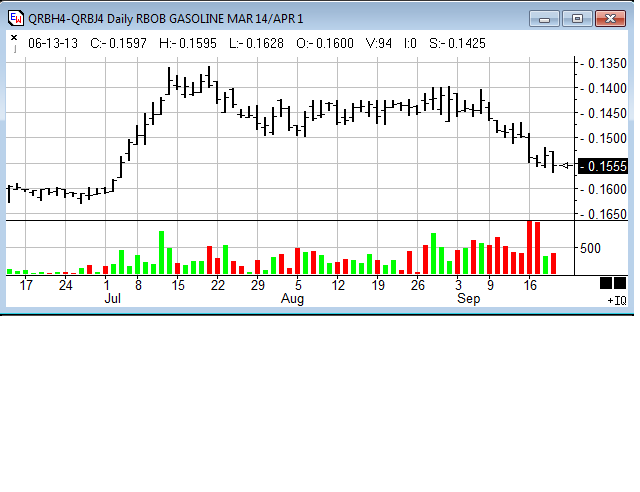Click the 22 date label on axis

[x=218, y=285]
